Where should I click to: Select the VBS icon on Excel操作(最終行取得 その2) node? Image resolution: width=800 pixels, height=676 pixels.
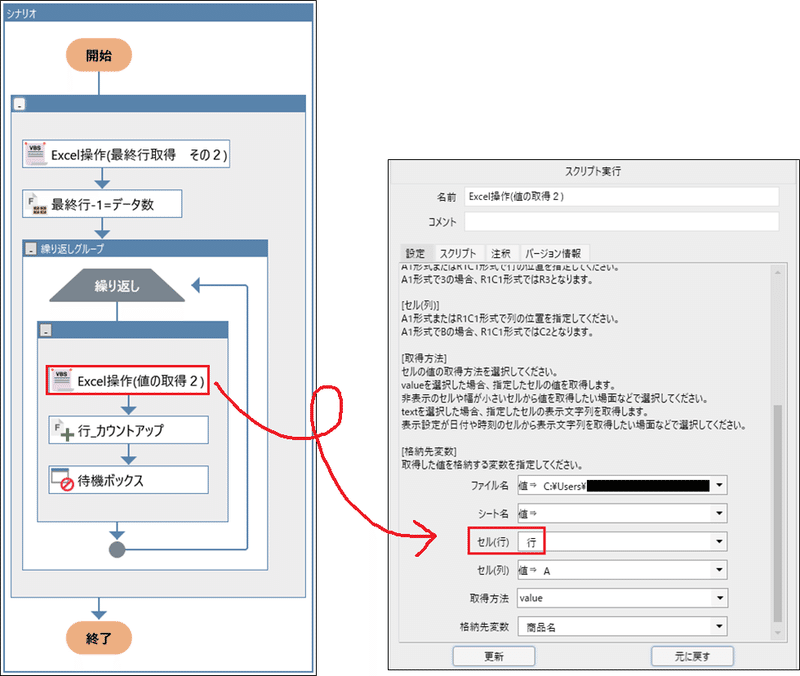coord(37,154)
